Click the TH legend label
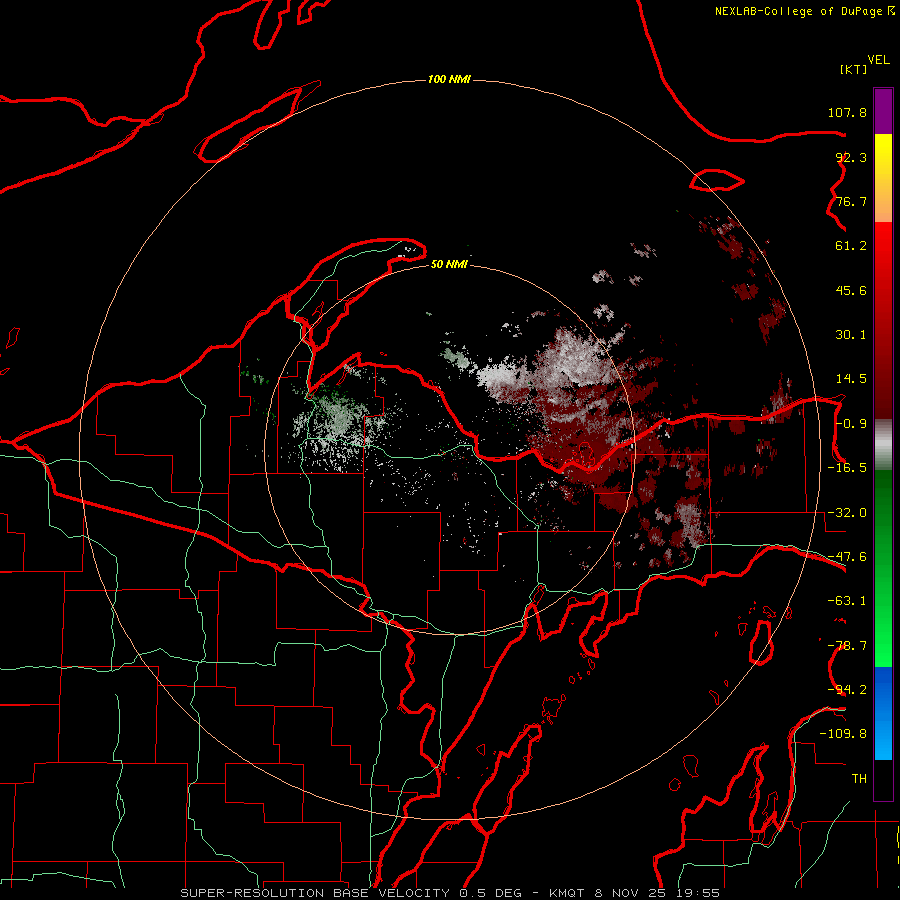The height and width of the screenshot is (900, 900). click(x=859, y=779)
